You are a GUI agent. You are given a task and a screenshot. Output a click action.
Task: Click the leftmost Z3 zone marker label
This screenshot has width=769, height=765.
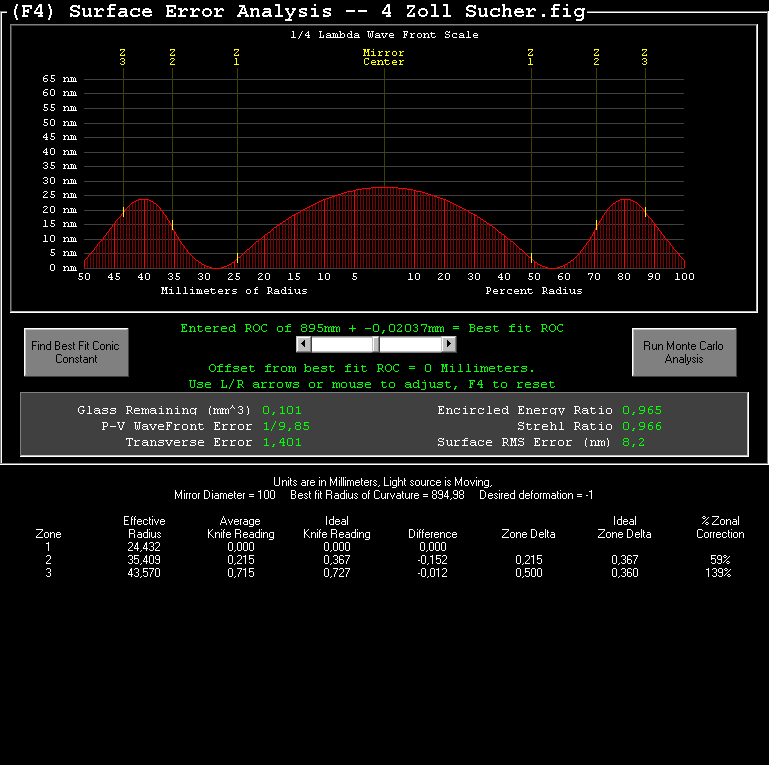[x=122, y=57]
